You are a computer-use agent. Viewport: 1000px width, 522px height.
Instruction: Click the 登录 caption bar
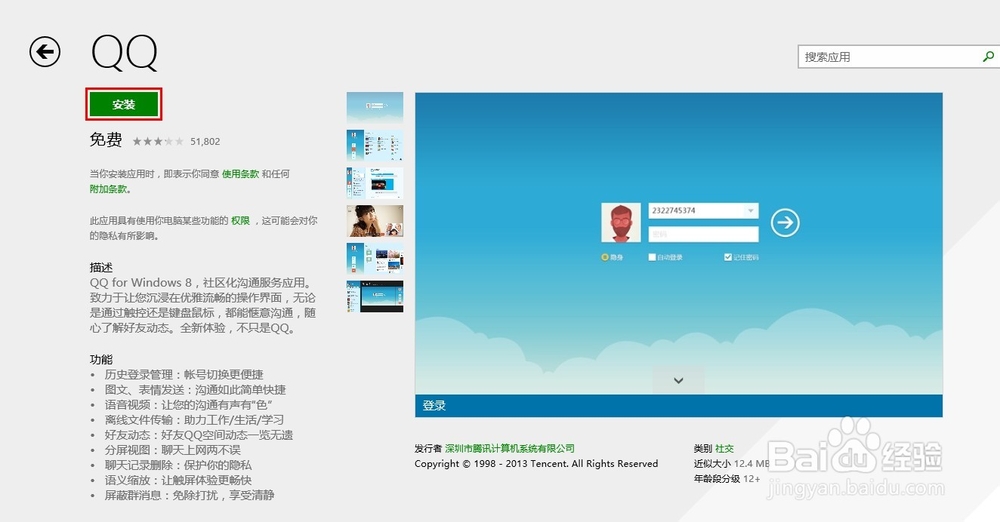point(679,406)
